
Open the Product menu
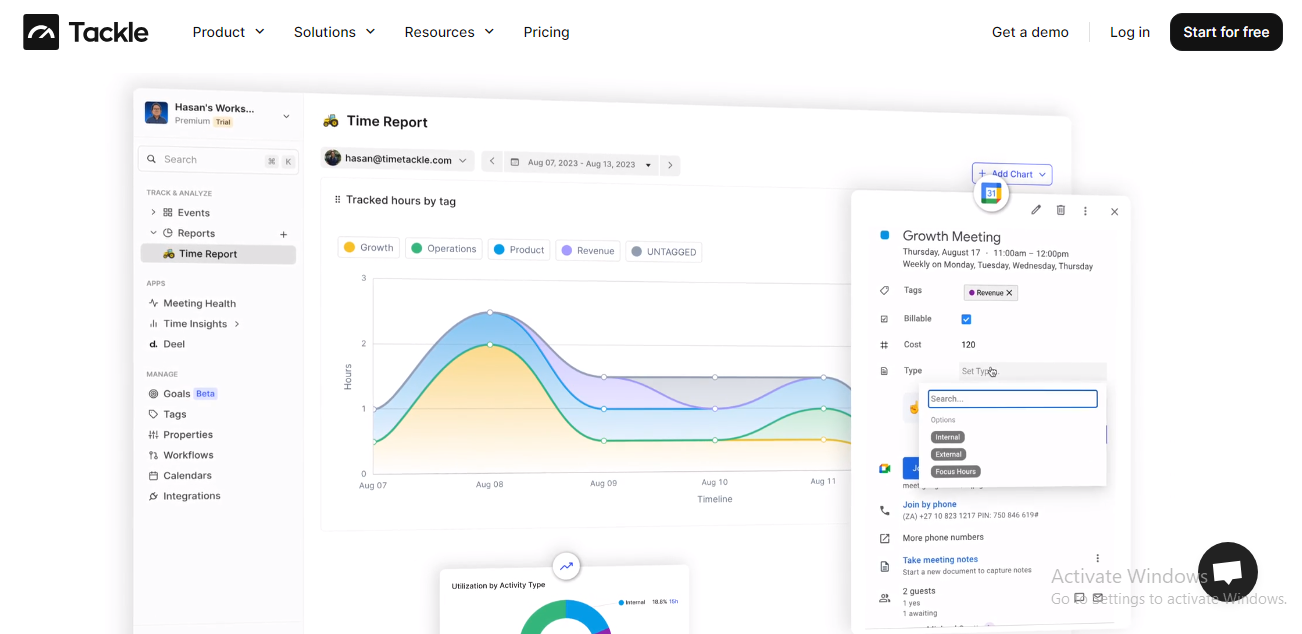[229, 32]
